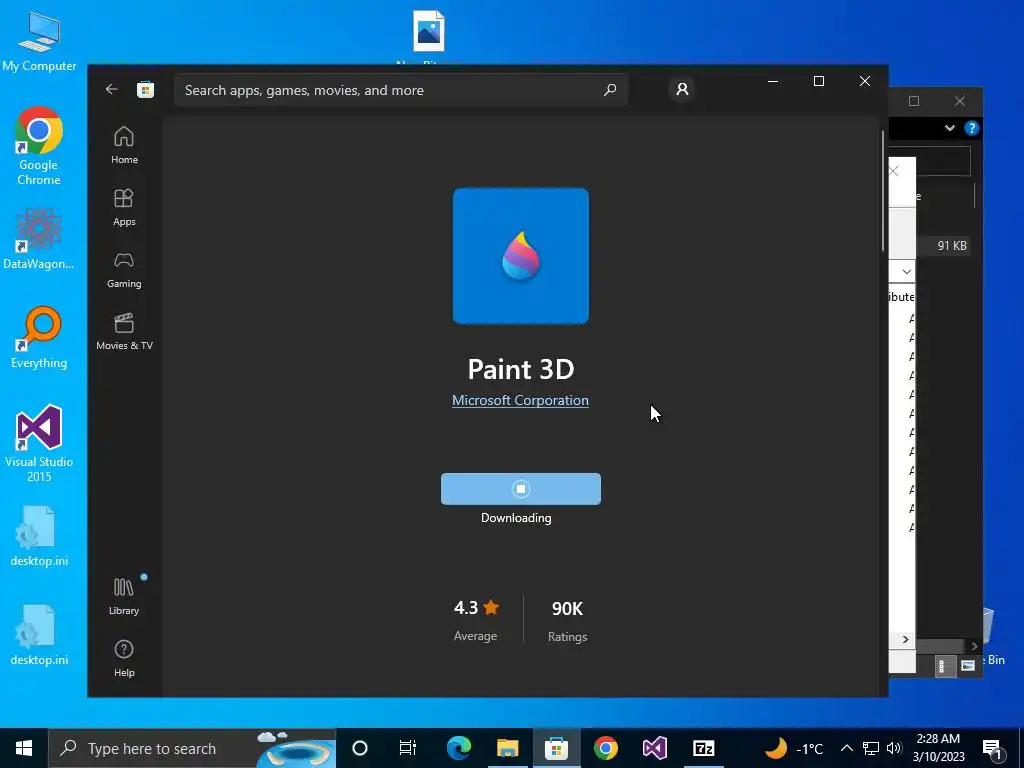This screenshot has height=768, width=1024.
Task: Expand ribbon chevron in background window
Action: [950, 128]
